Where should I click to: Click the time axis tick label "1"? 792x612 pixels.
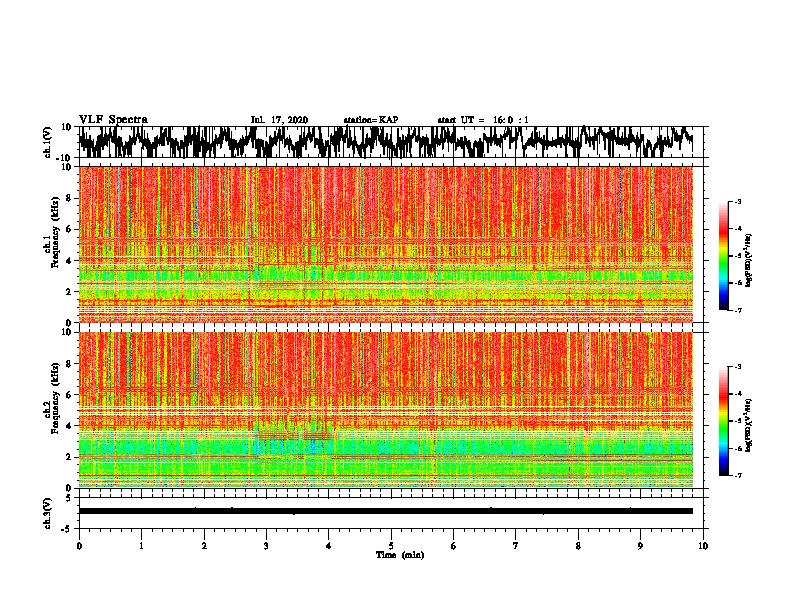(x=141, y=546)
